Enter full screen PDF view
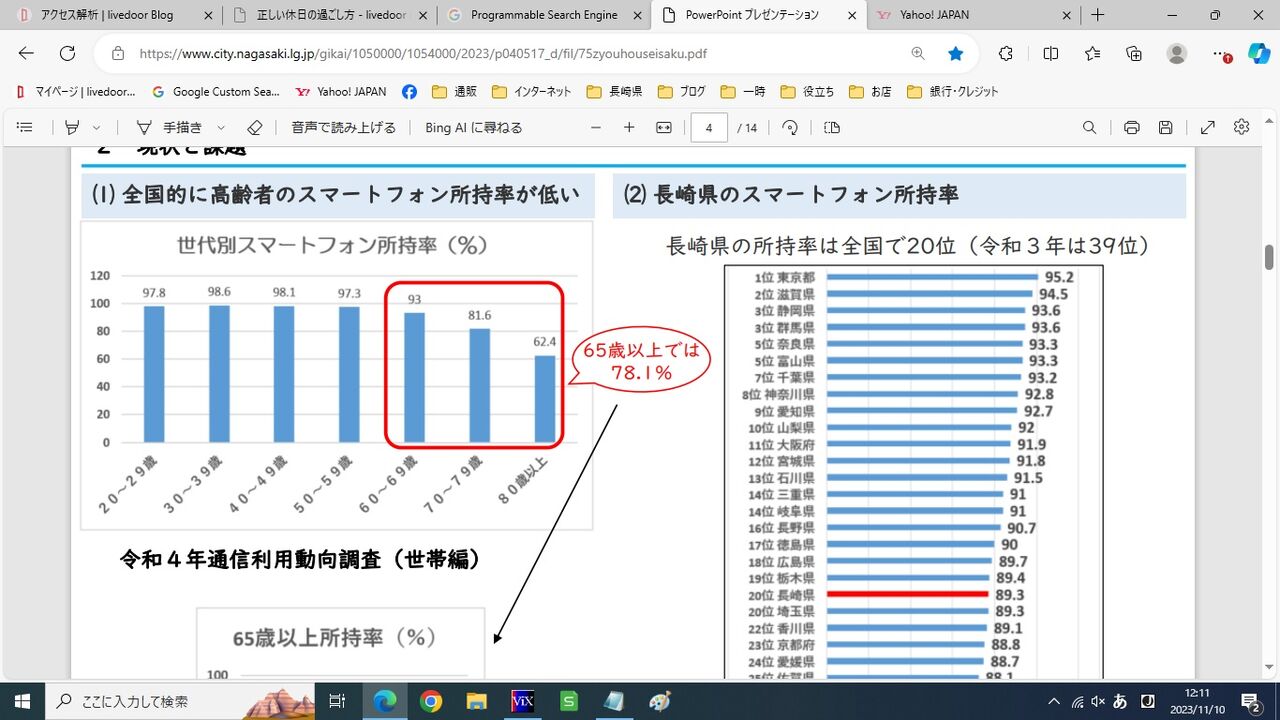 [1208, 127]
